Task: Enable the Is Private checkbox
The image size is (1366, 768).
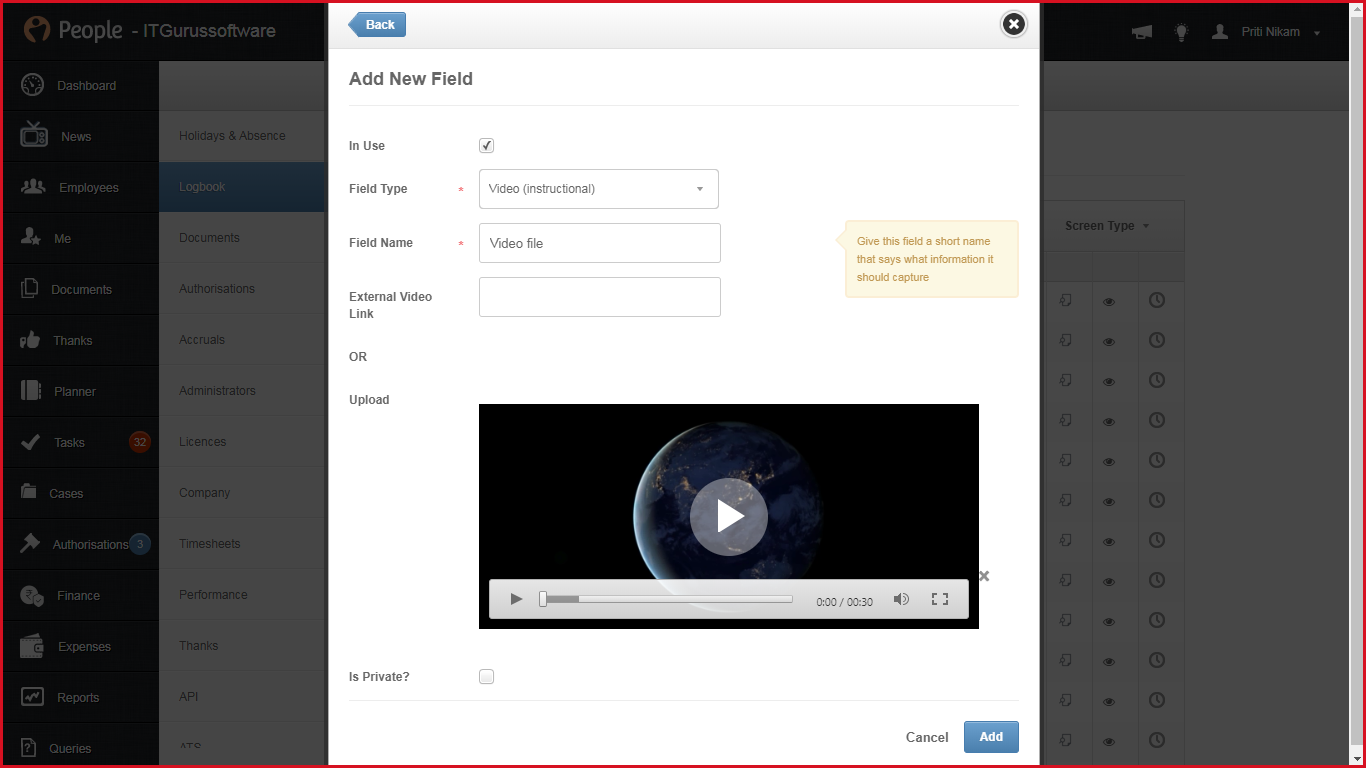Action: [x=487, y=677]
